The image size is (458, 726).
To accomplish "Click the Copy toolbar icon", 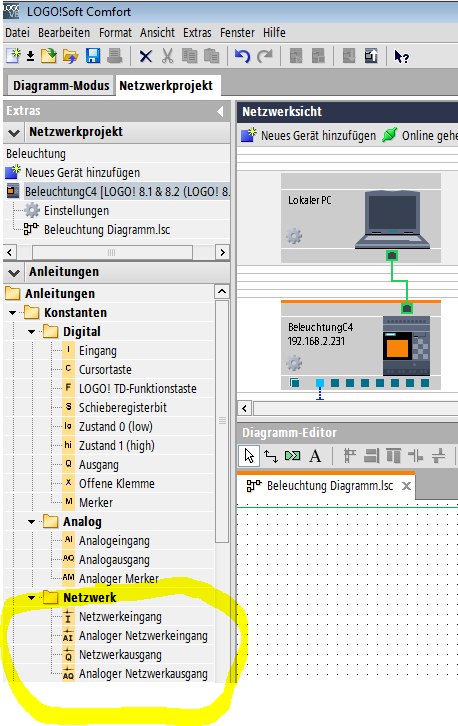I will (x=189, y=56).
